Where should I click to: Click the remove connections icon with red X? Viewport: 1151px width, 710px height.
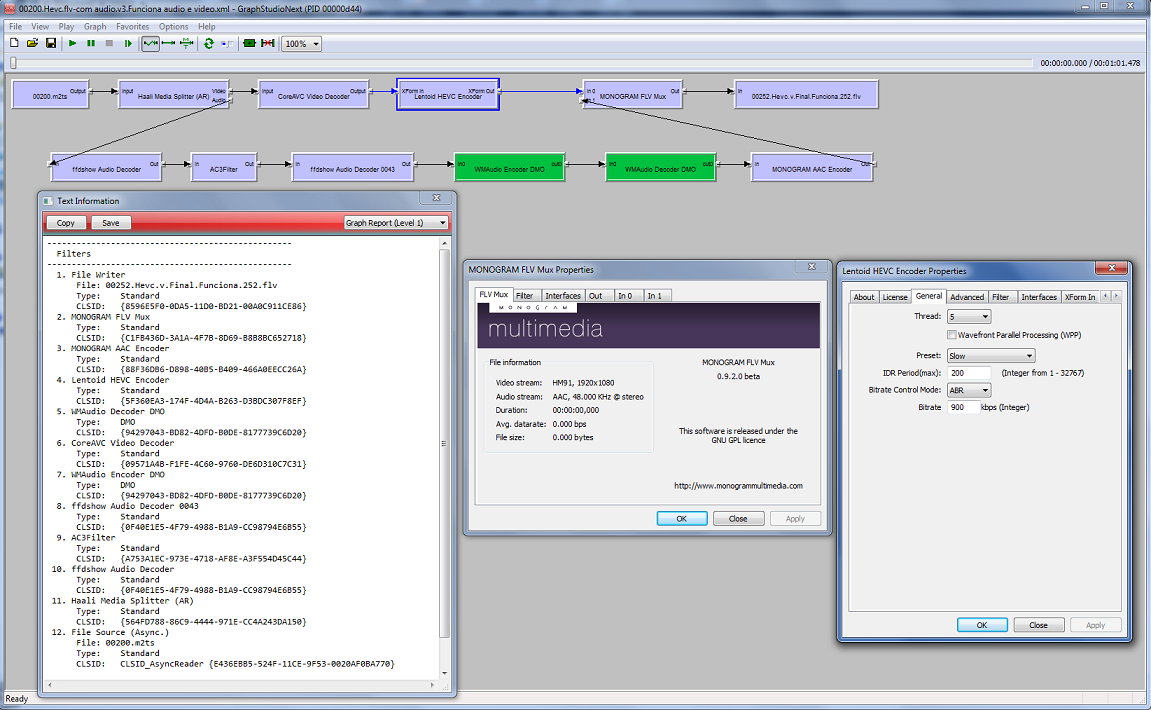point(268,43)
